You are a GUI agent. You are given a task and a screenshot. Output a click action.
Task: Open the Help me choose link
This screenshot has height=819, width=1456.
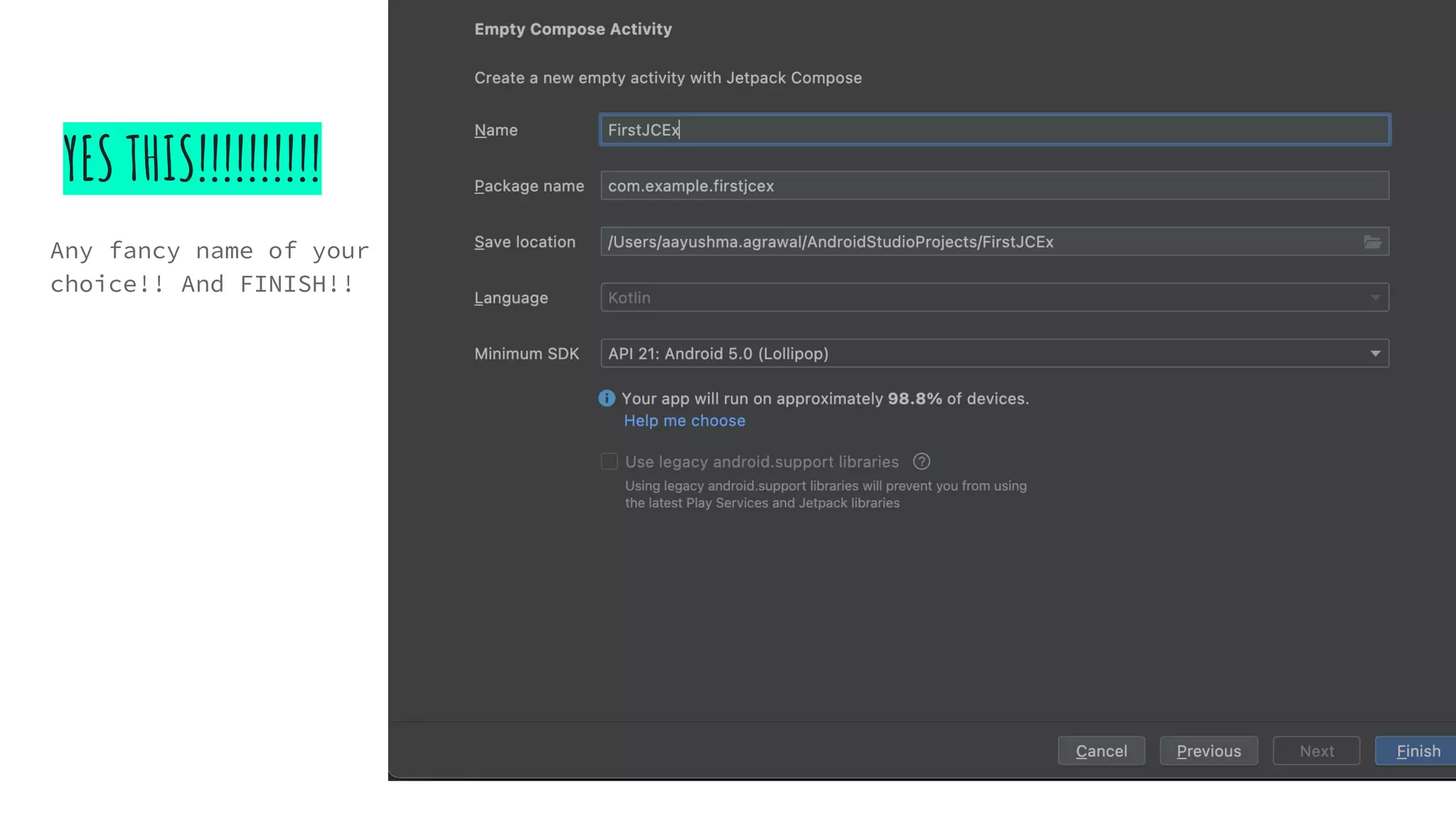[684, 421]
